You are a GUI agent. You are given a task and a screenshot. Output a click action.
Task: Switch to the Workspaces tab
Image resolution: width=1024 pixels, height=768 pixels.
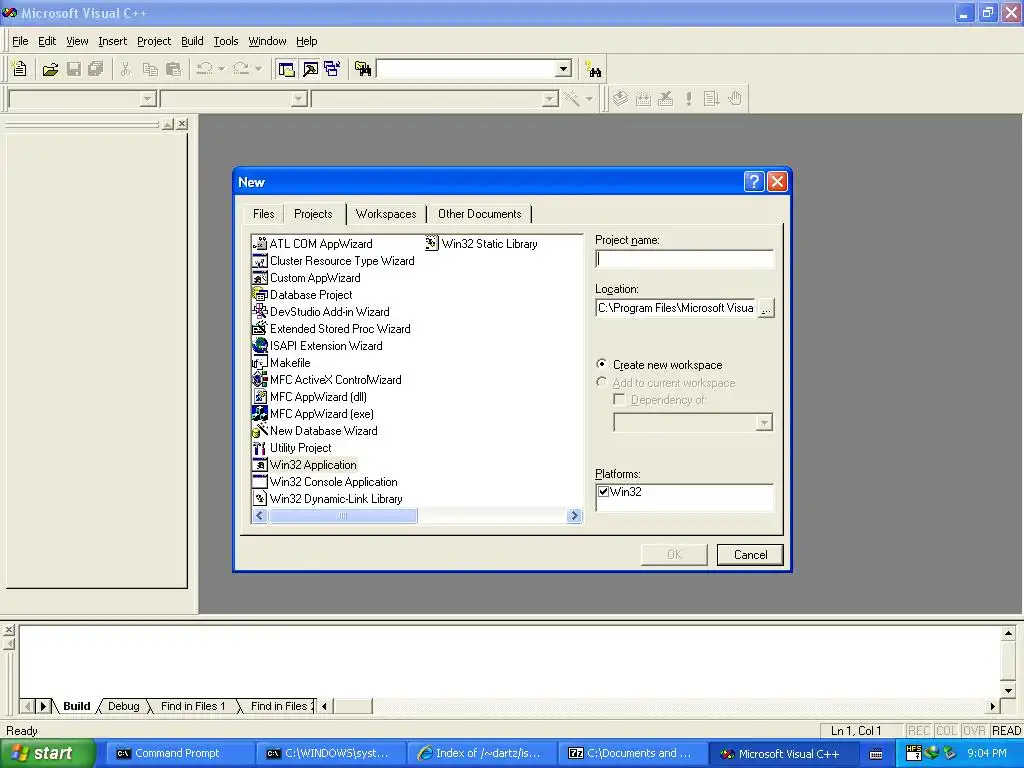386,214
